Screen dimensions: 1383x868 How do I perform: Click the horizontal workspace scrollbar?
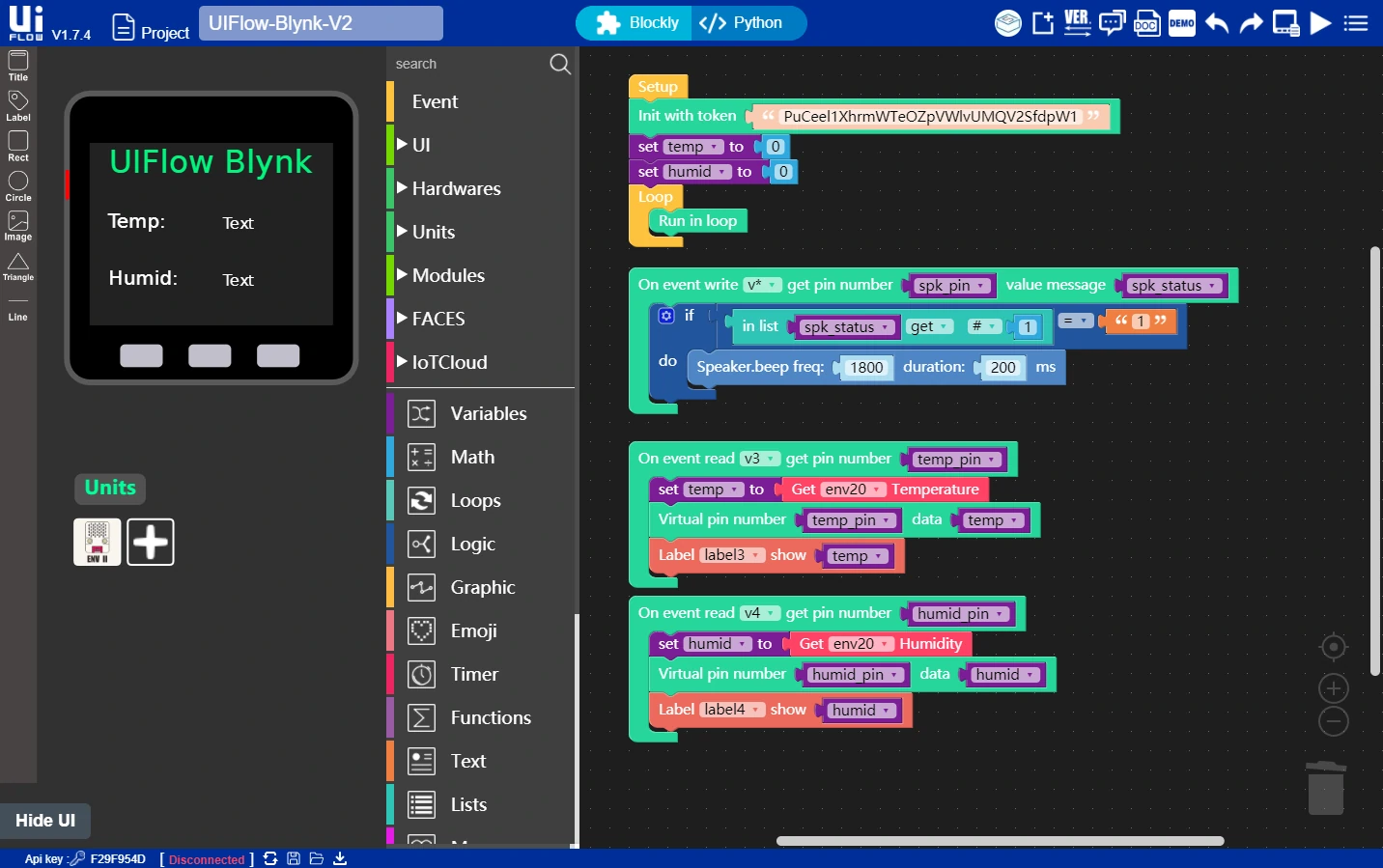1001,841
